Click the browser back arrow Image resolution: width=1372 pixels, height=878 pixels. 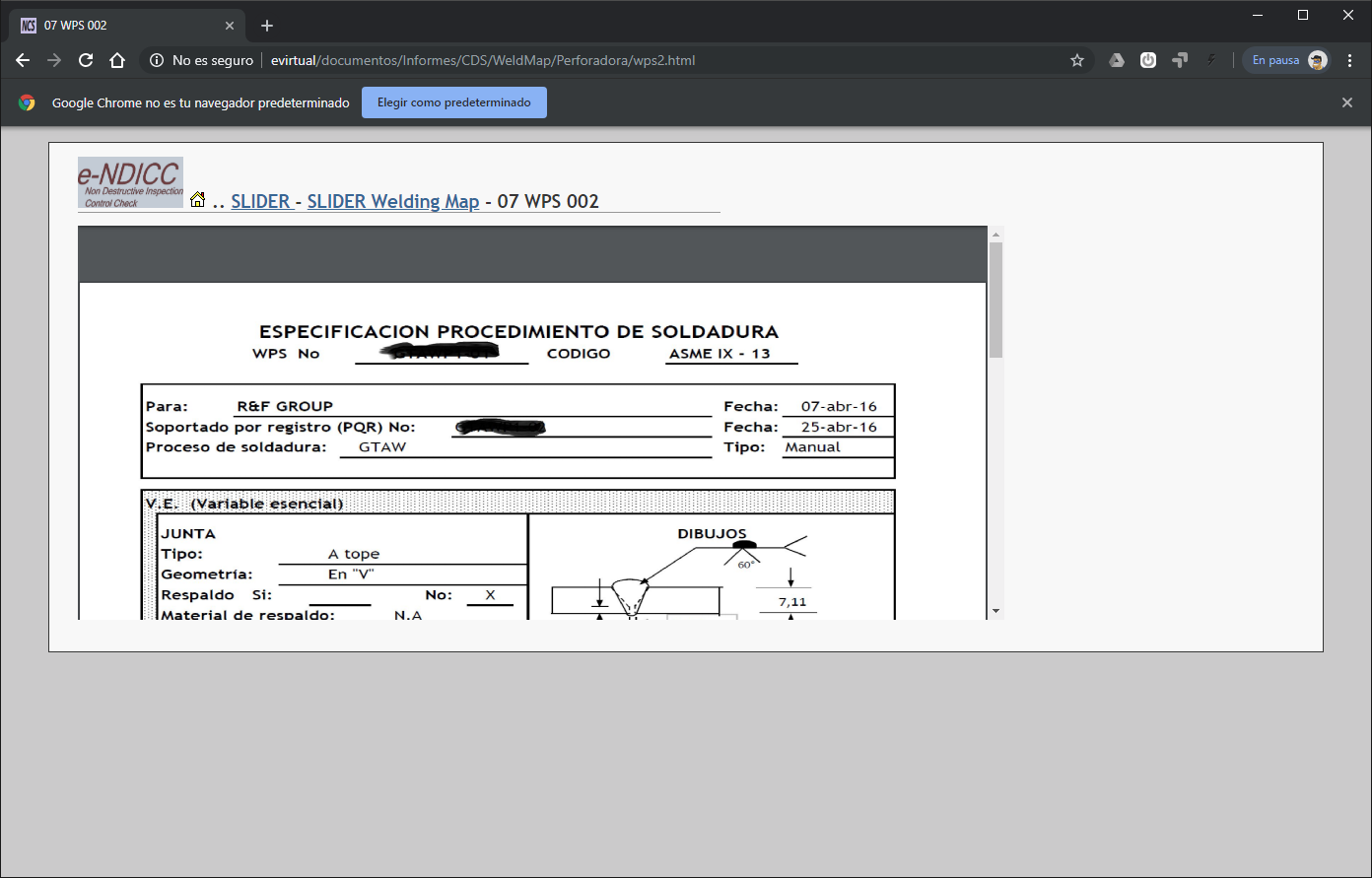pyautogui.click(x=23, y=60)
